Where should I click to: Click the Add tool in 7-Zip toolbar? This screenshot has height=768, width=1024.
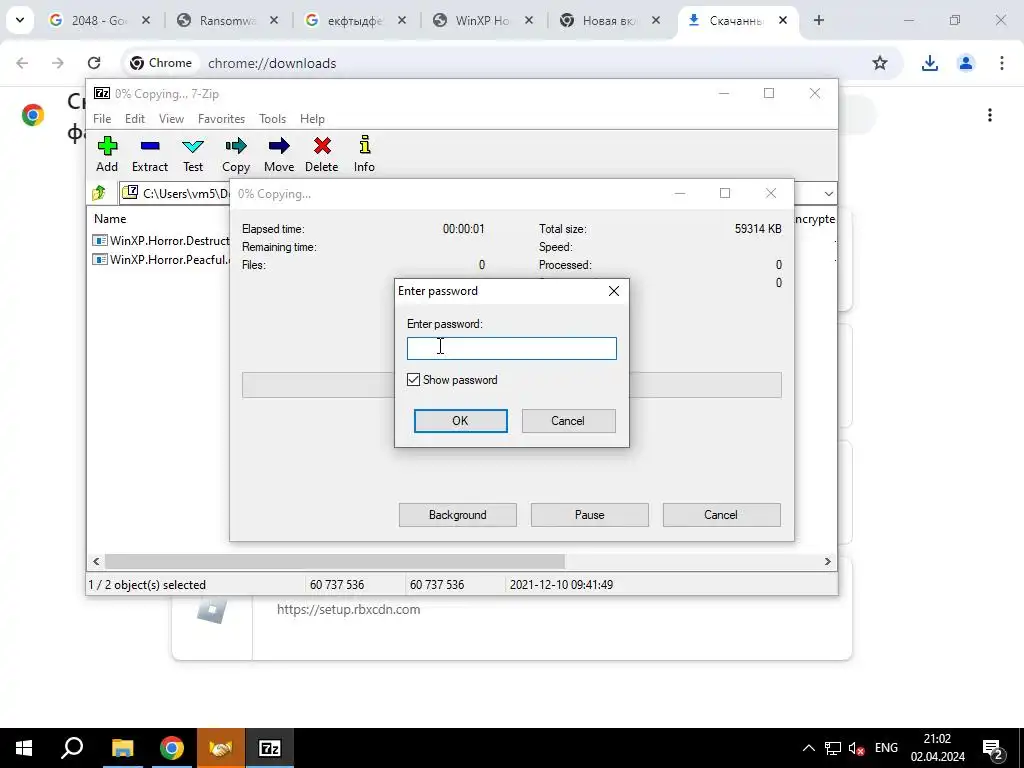[107, 154]
